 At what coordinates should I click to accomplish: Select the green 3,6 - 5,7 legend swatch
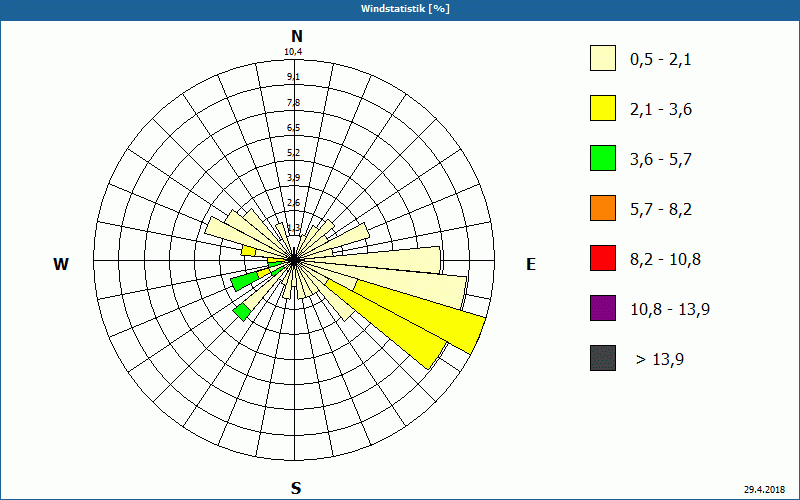click(x=603, y=158)
